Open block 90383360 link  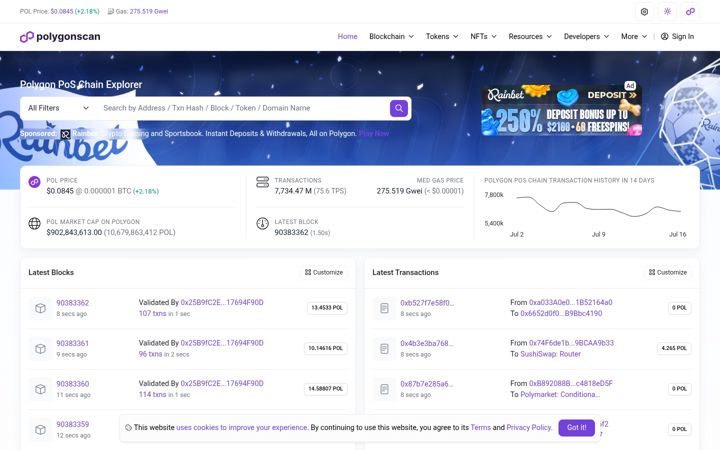coord(73,384)
